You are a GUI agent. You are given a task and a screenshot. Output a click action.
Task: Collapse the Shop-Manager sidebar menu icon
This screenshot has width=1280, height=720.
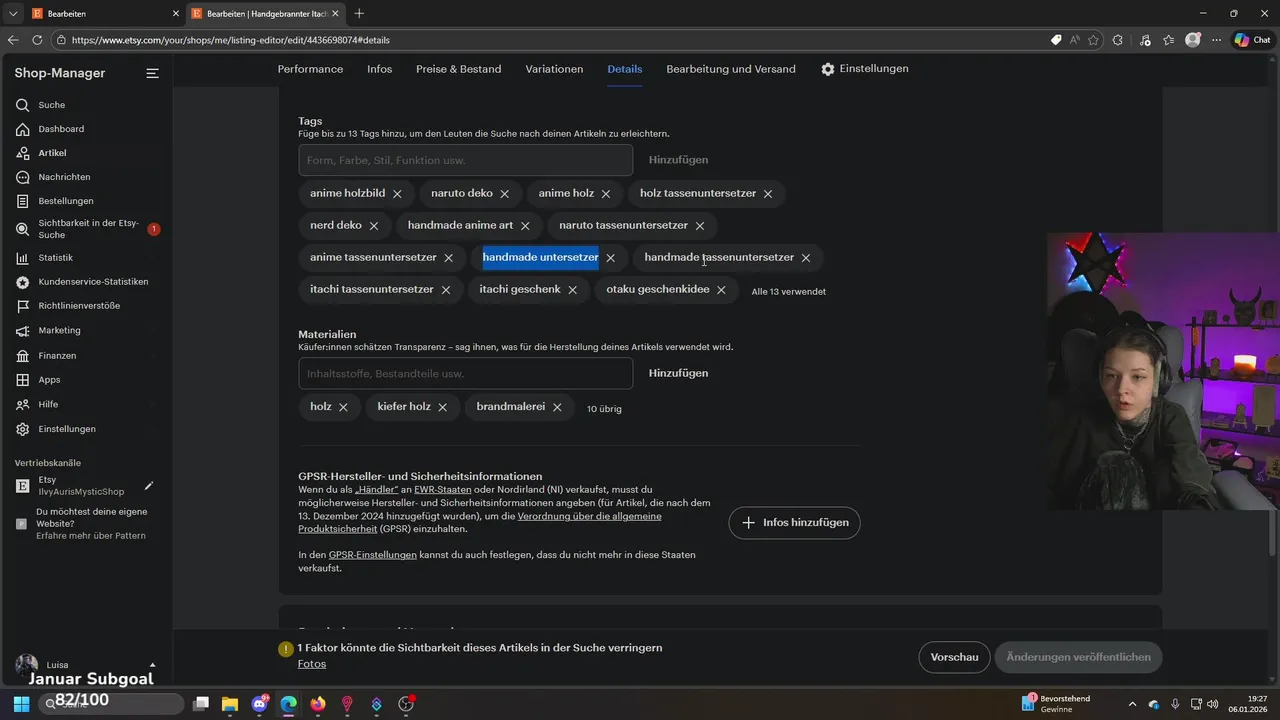(x=152, y=73)
